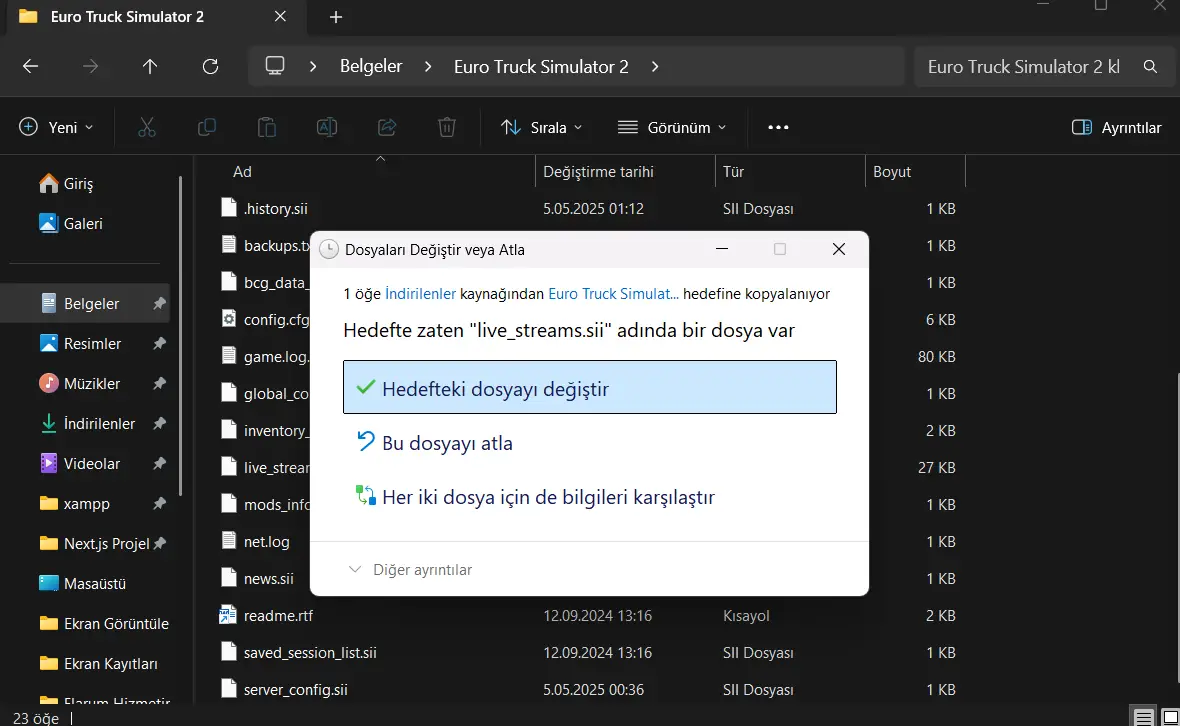Click the Paste clipboard icon
The height and width of the screenshot is (726, 1180).
coord(266,127)
